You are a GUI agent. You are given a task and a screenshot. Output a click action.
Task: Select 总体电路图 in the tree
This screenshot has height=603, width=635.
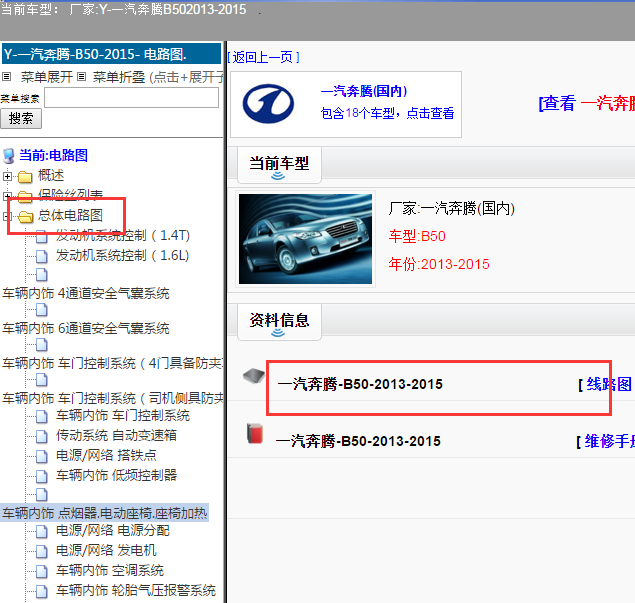point(70,215)
